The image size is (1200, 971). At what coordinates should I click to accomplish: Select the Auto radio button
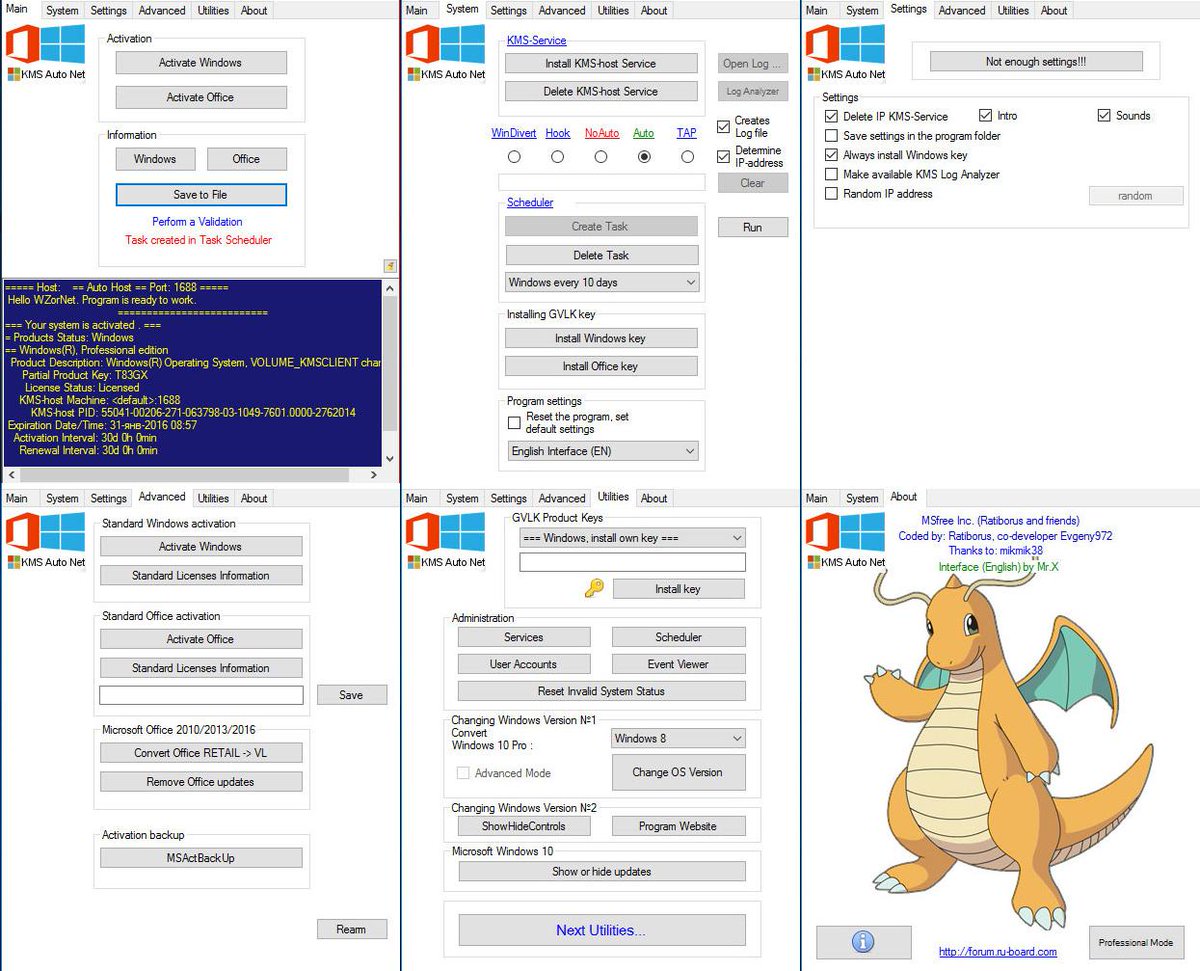pos(644,157)
